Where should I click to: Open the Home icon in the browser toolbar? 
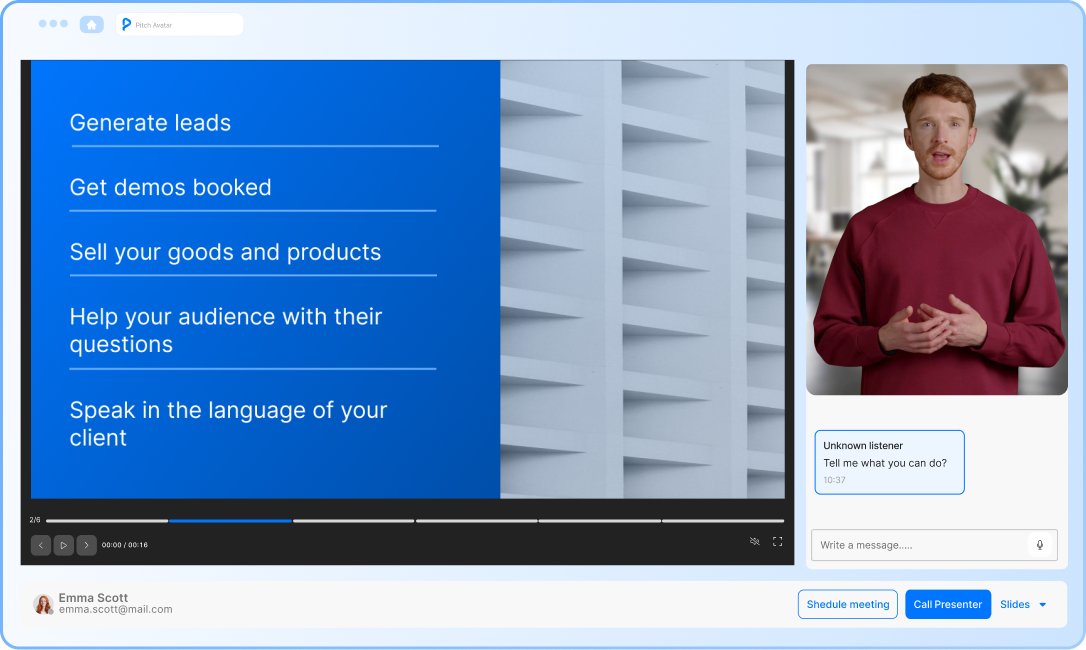click(x=91, y=23)
